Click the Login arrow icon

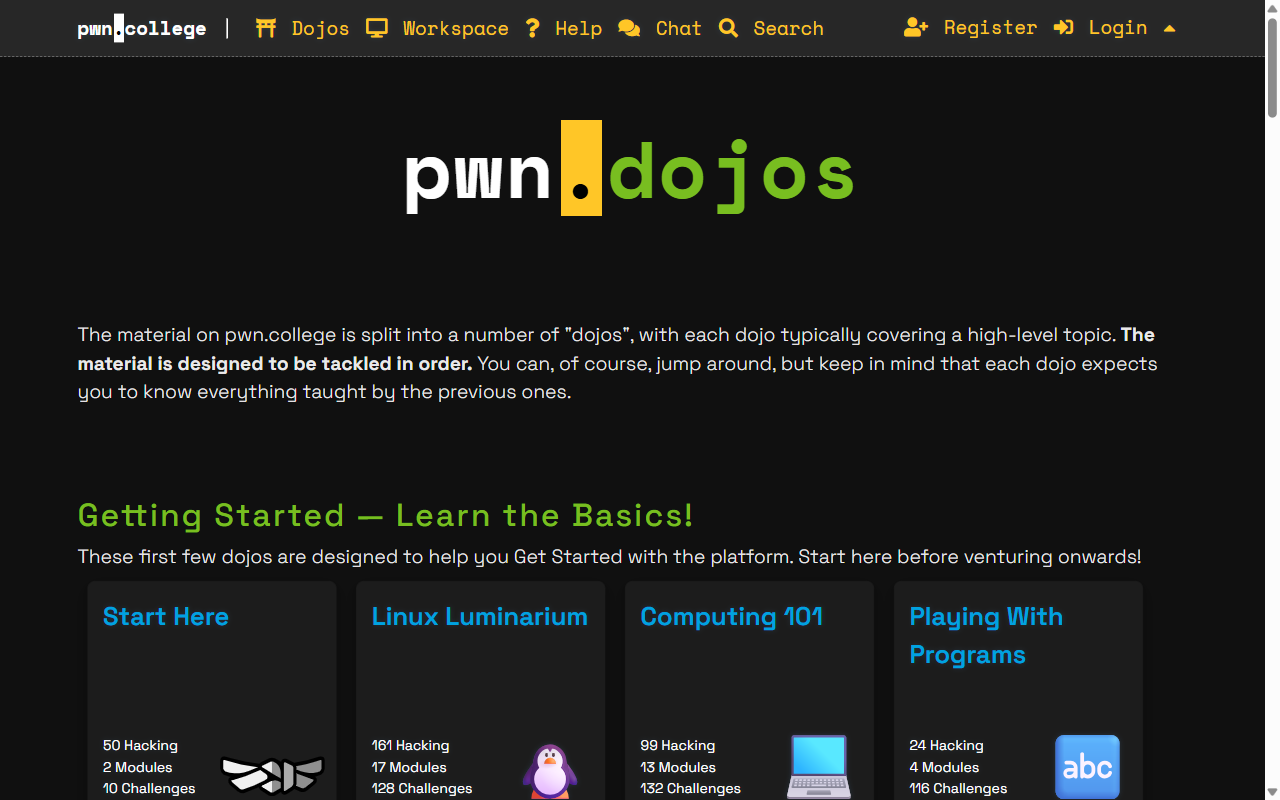coord(1064,28)
